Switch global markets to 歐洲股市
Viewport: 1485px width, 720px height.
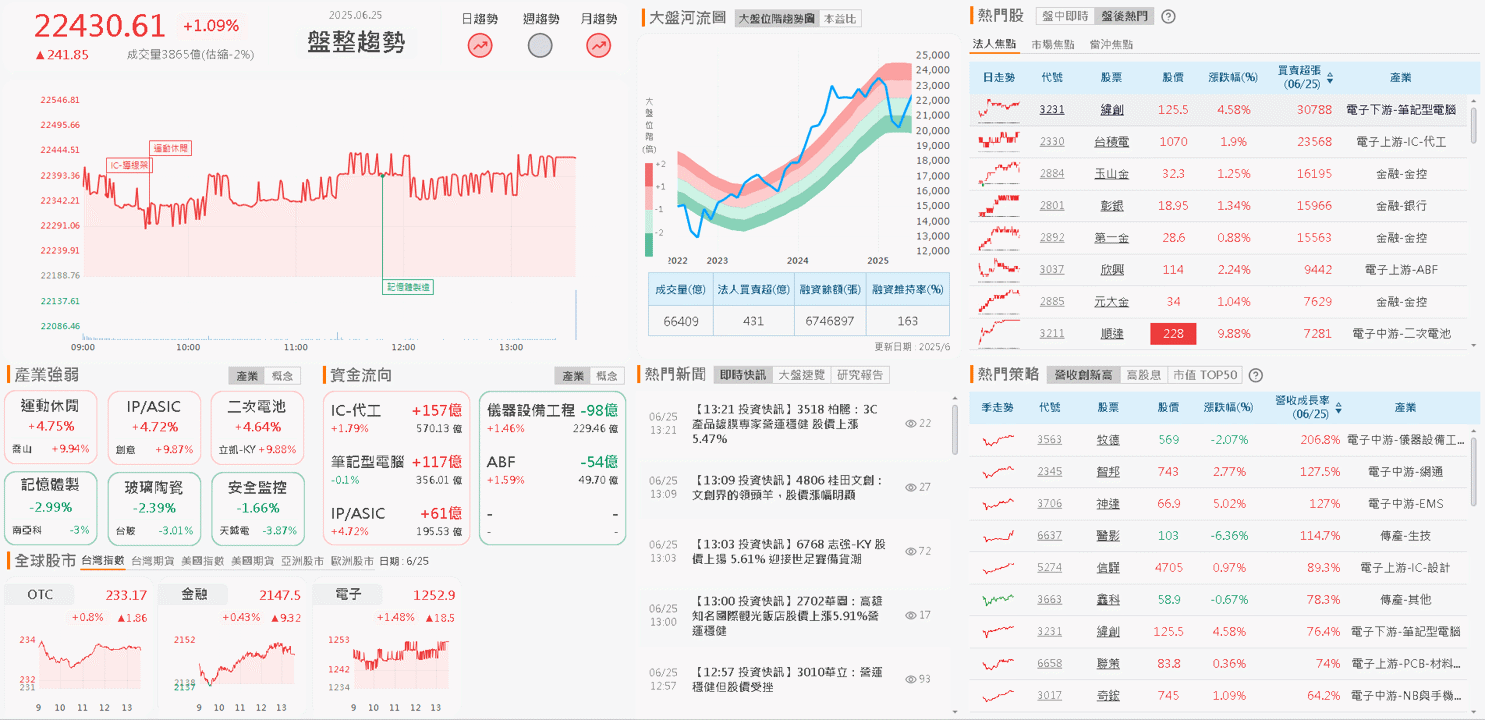350,561
